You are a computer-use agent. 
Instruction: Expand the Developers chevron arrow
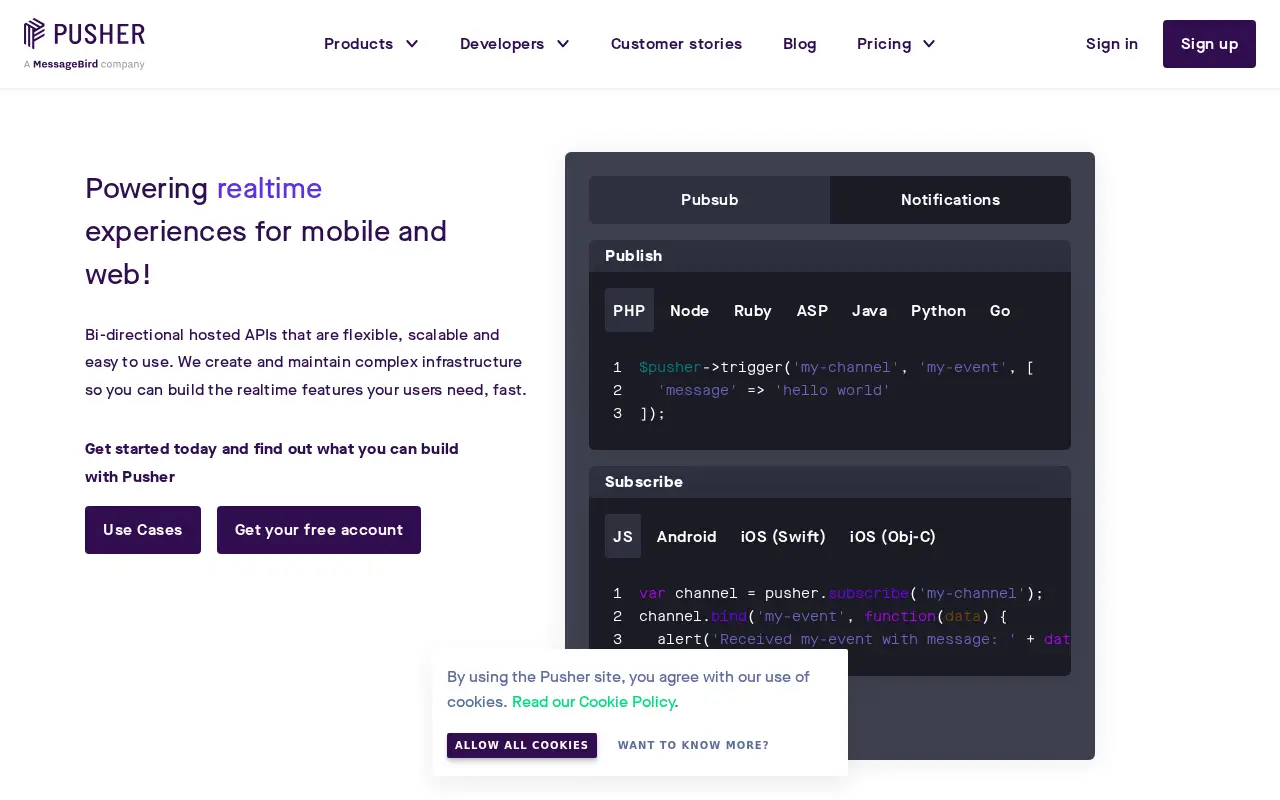(562, 44)
